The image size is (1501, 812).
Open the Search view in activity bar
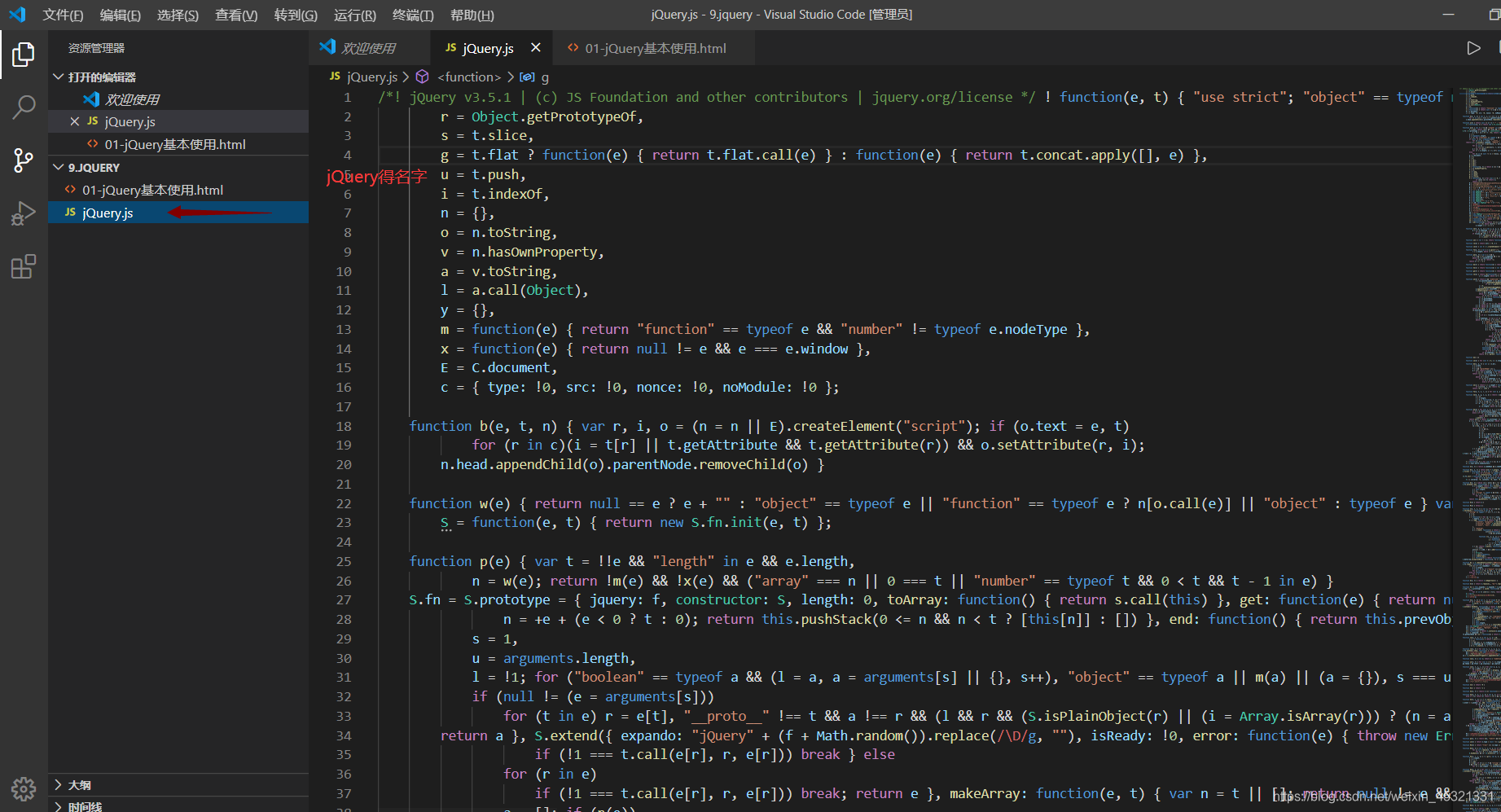pos(24,107)
